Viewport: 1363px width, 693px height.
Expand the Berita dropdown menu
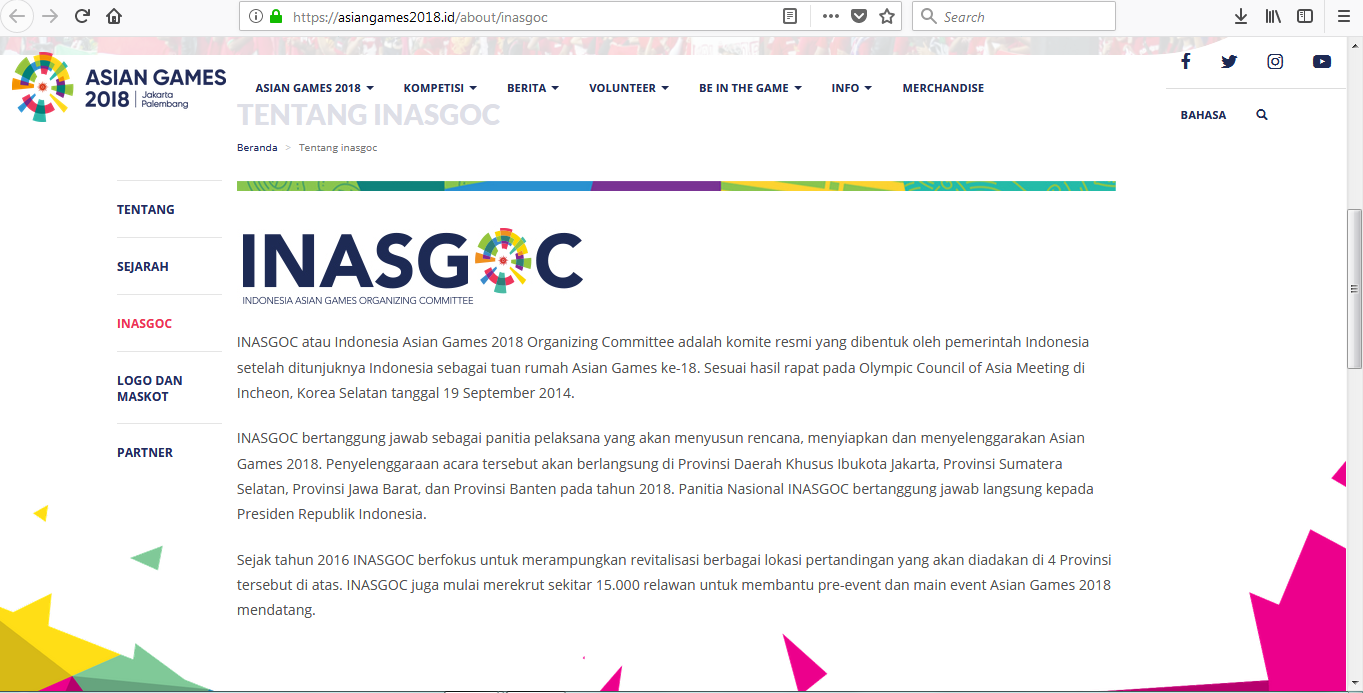(532, 88)
